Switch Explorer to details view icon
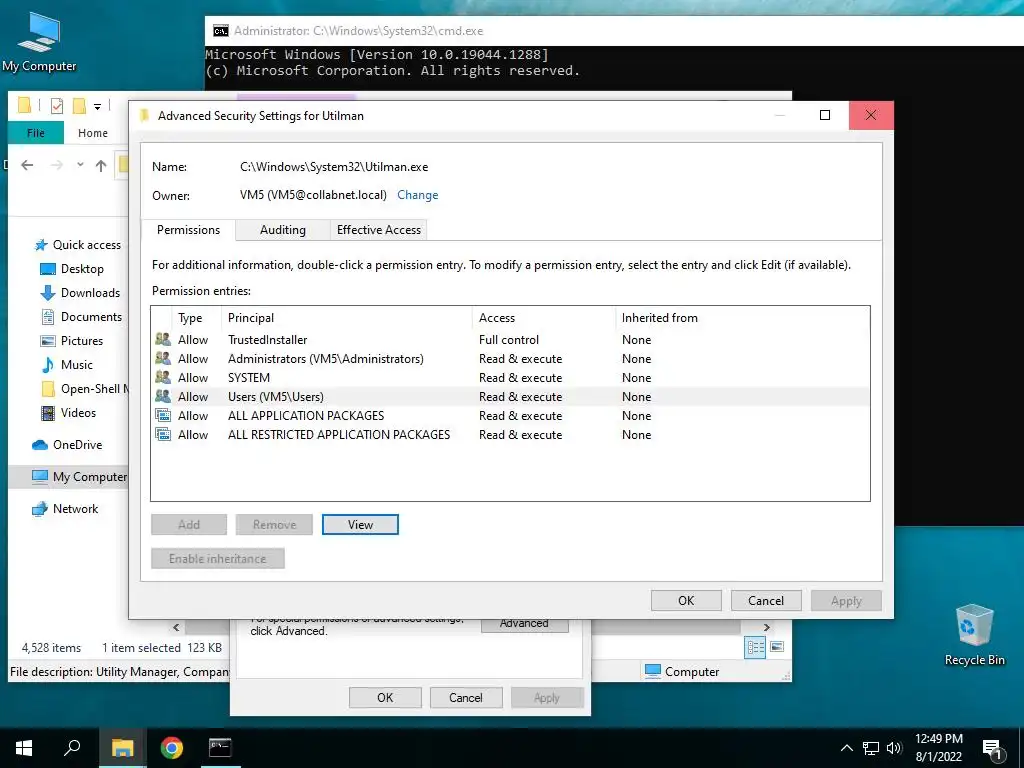This screenshot has width=1024, height=768. click(755, 647)
